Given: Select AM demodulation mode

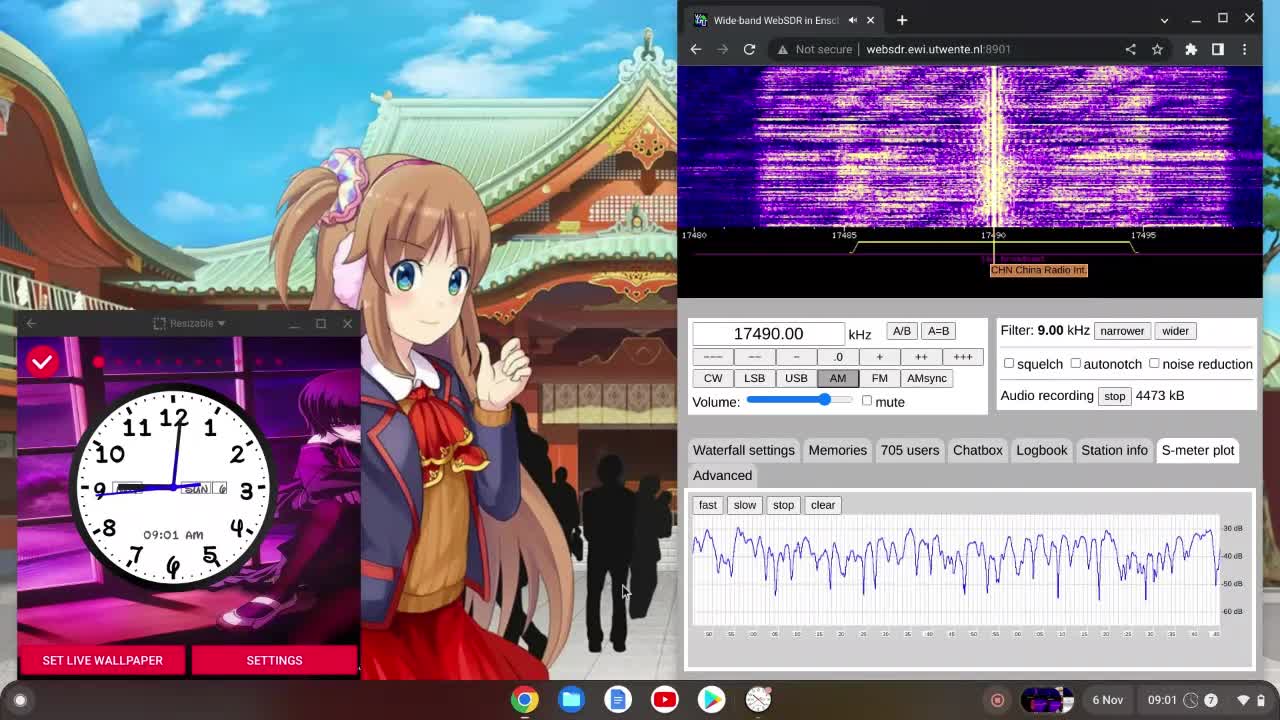Looking at the screenshot, I should coord(838,378).
